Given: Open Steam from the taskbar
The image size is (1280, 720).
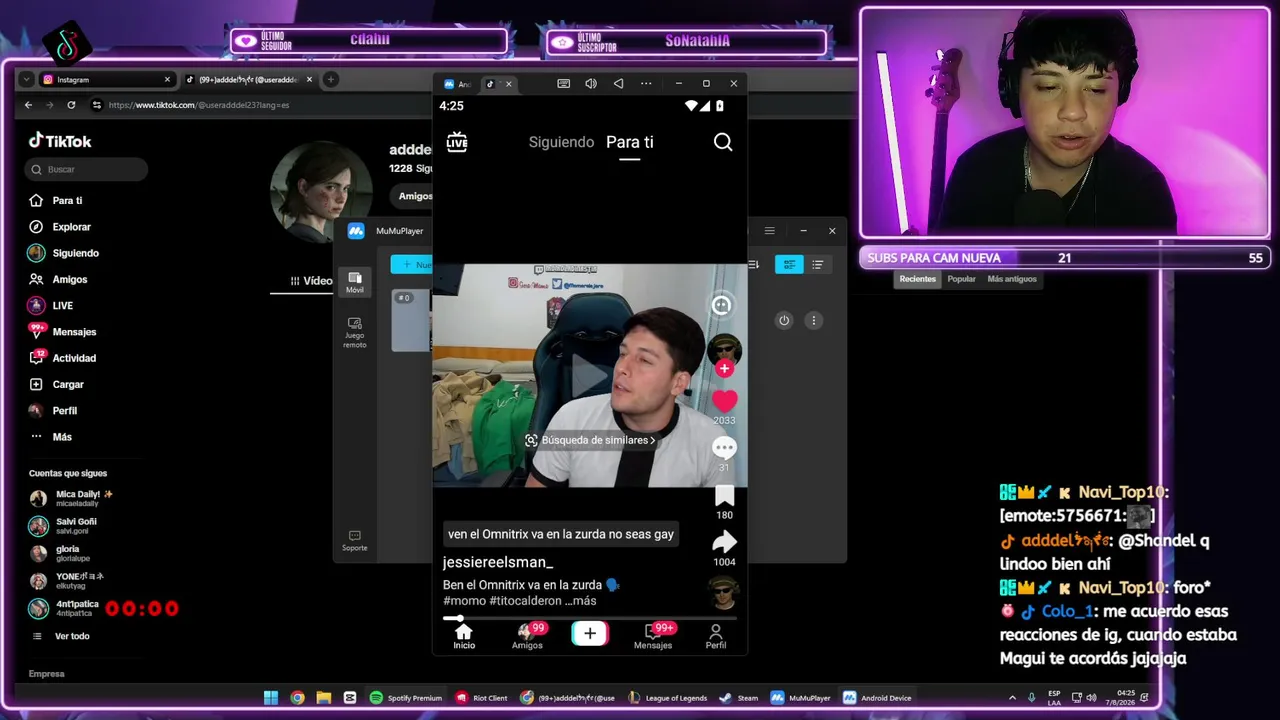Looking at the screenshot, I should pyautogui.click(x=739, y=698).
